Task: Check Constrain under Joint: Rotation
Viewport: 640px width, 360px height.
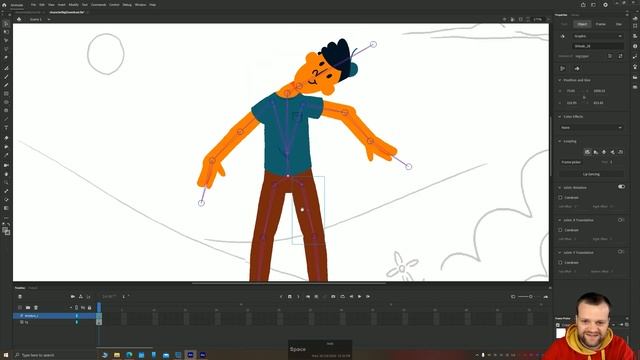Action: coord(560,198)
